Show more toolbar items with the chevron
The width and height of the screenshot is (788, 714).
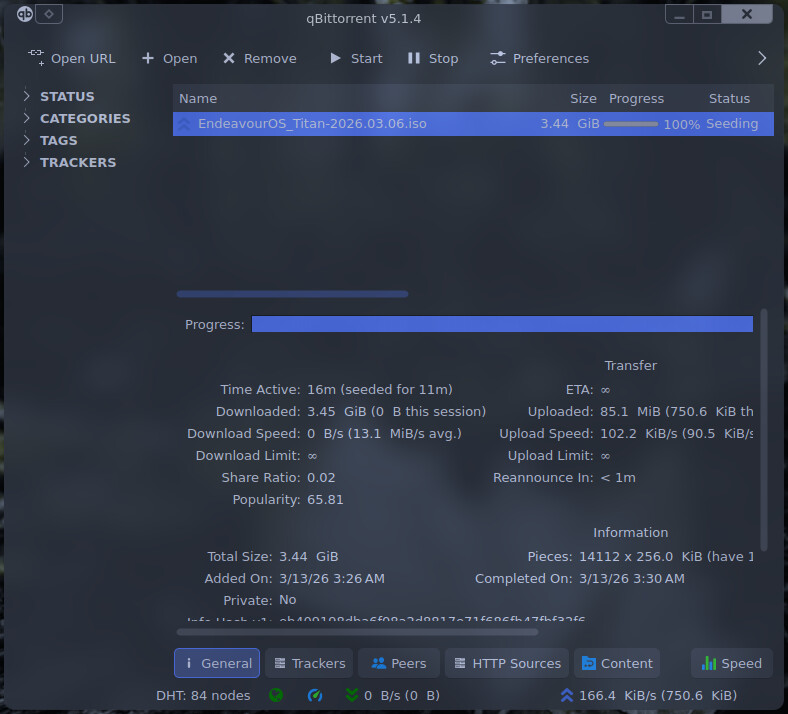[x=762, y=58]
